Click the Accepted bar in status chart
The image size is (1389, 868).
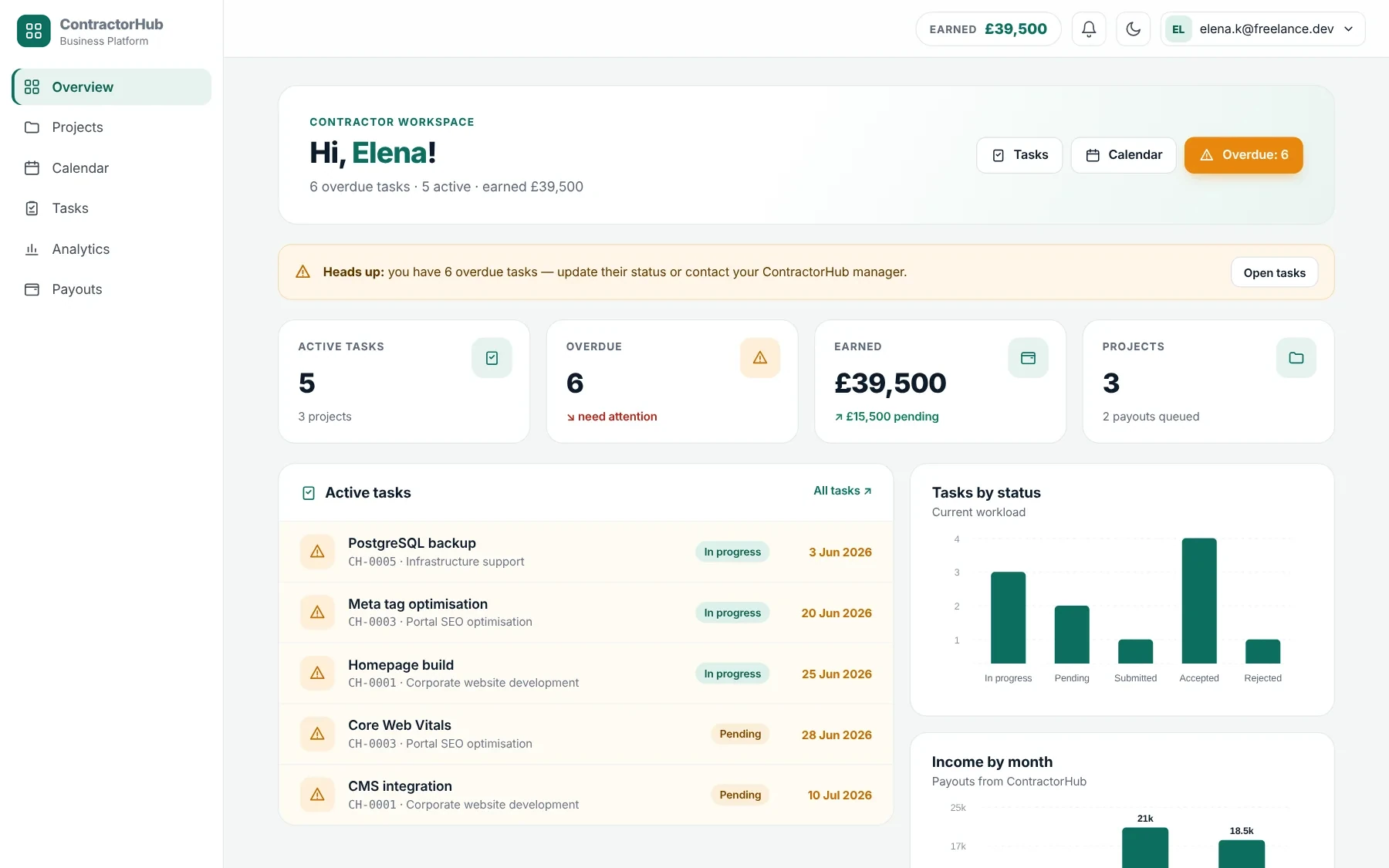[x=1199, y=601]
